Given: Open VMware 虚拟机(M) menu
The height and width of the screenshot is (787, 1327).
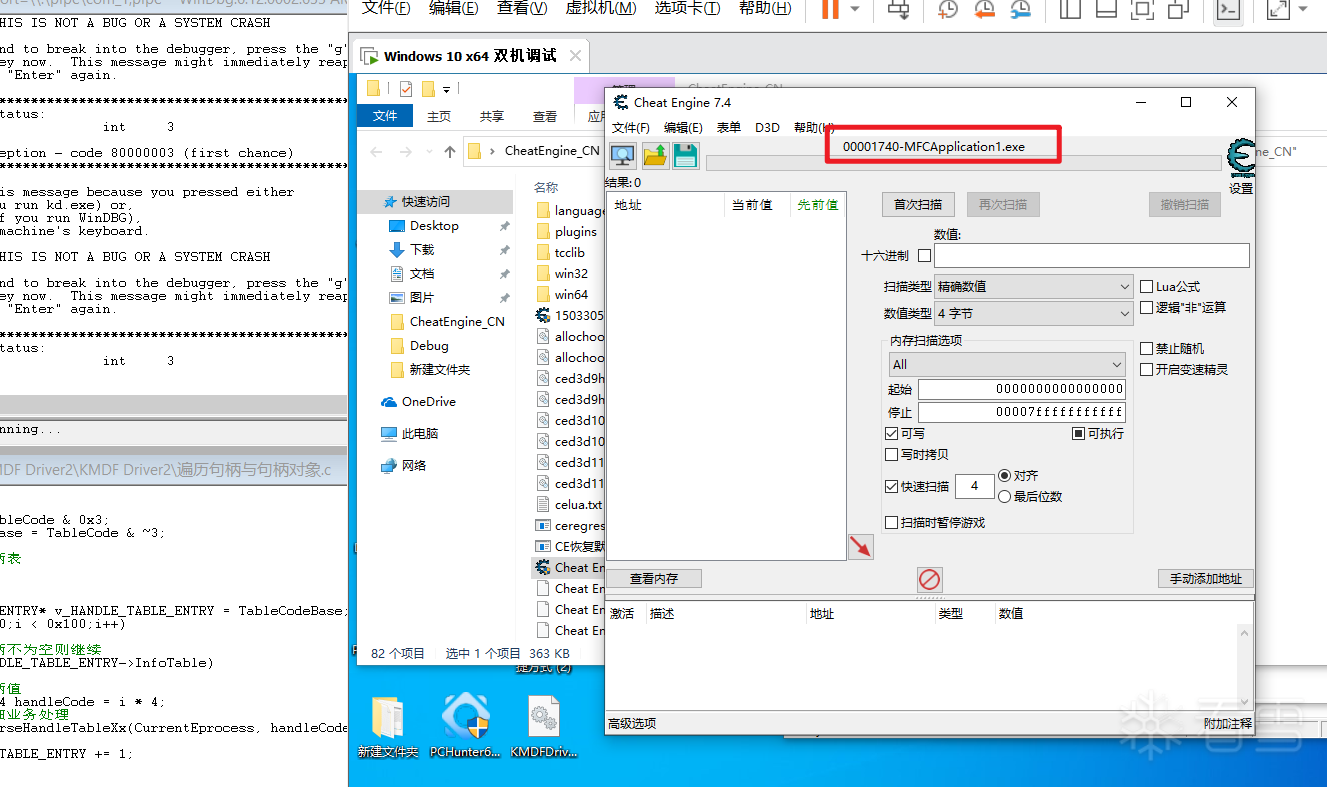Looking at the screenshot, I should 601,8.
